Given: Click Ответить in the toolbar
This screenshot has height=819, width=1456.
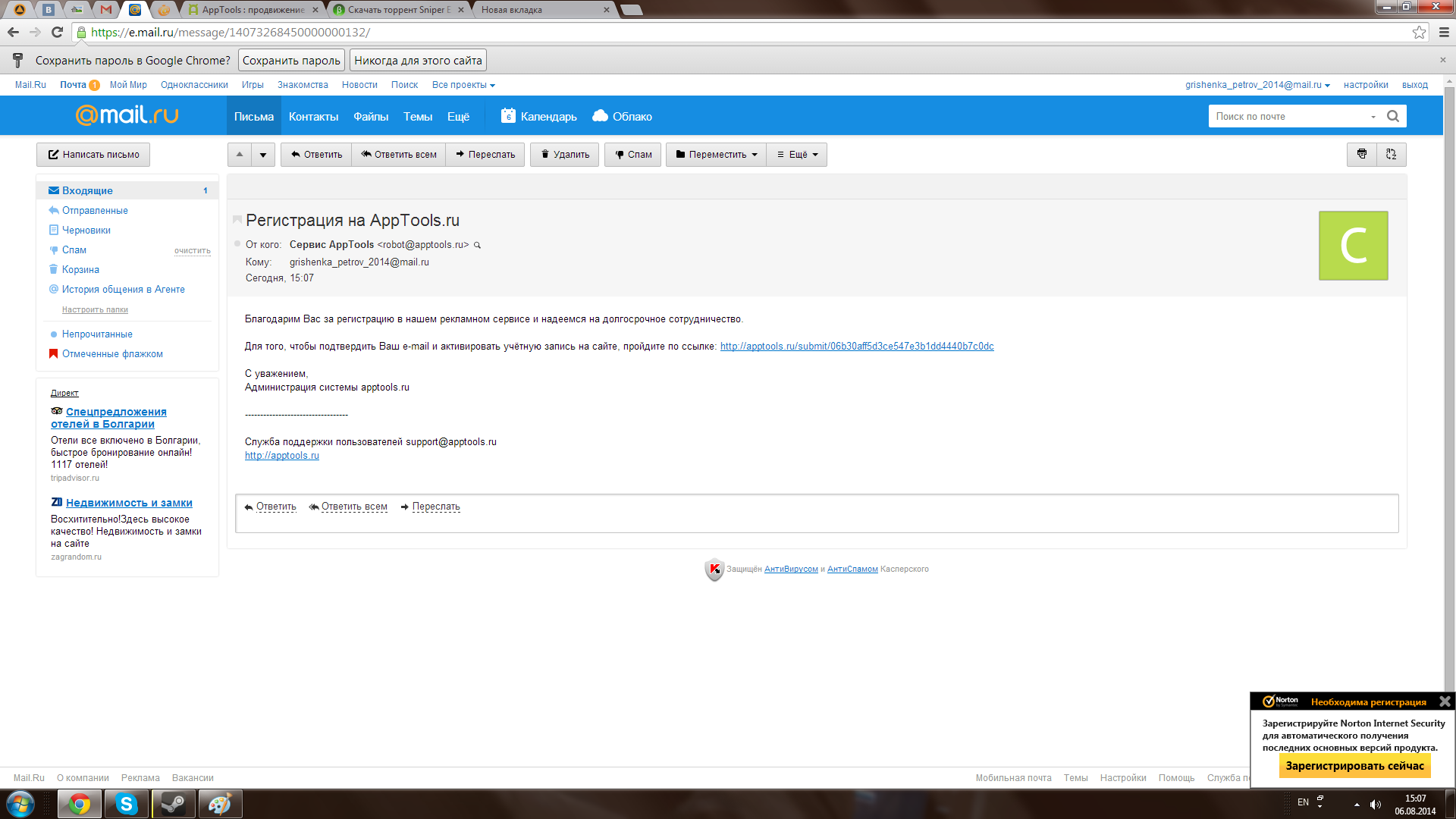Looking at the screenshot, I should point(316,154).
